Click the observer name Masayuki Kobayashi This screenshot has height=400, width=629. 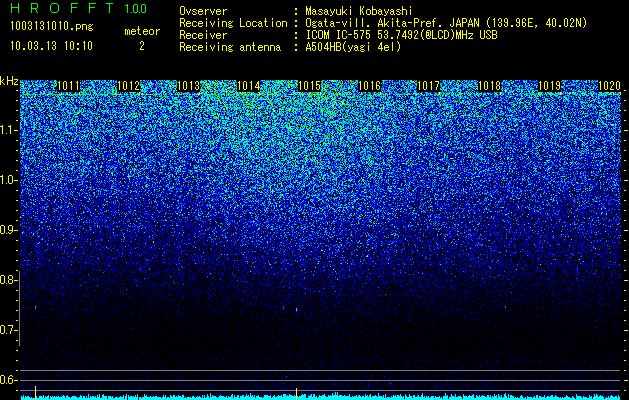coord(359,11)
